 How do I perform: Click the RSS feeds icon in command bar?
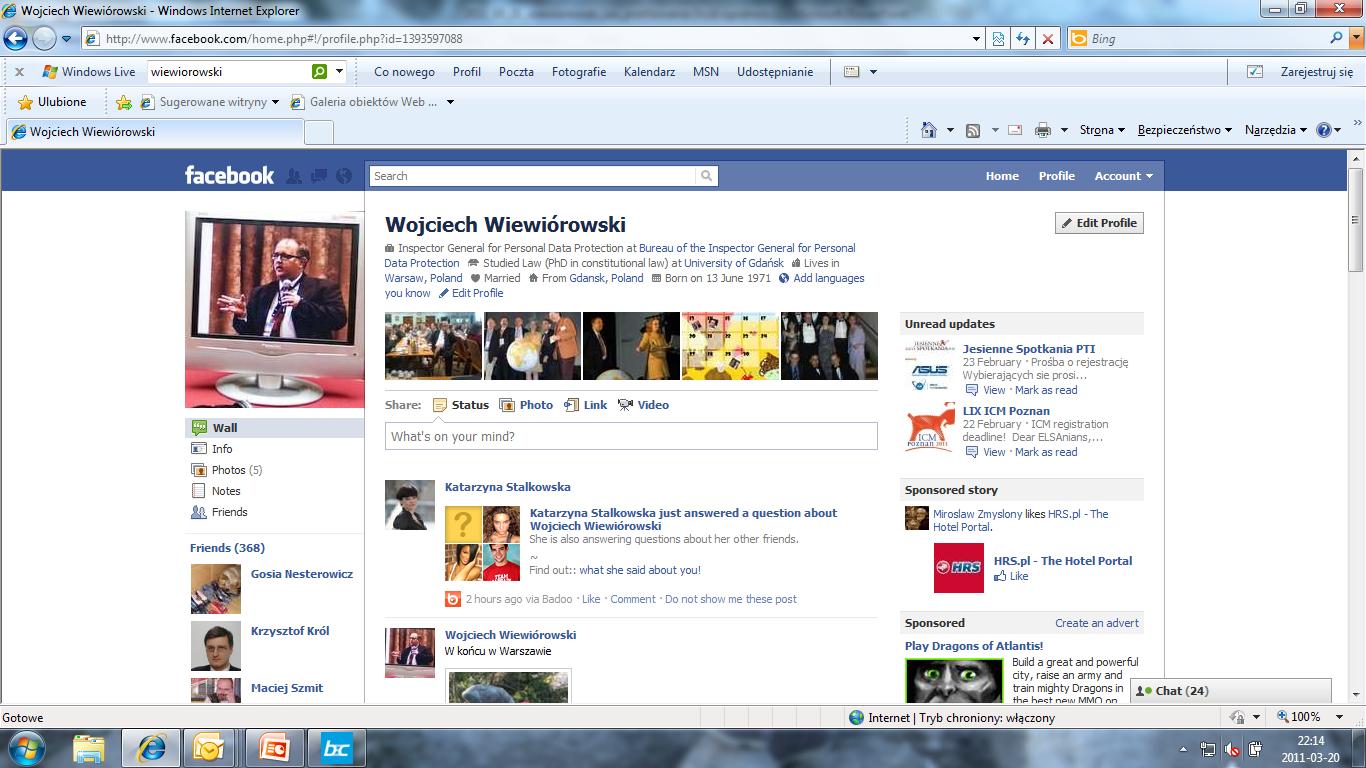(x=972, y=130)
